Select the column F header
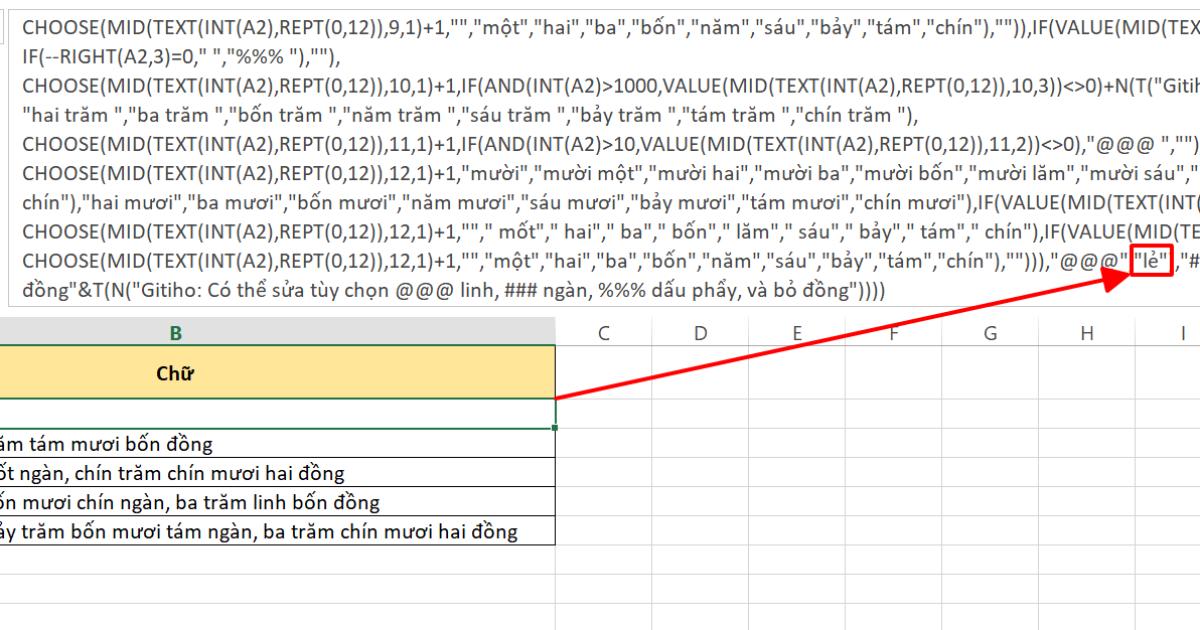 tap(891, 335)
